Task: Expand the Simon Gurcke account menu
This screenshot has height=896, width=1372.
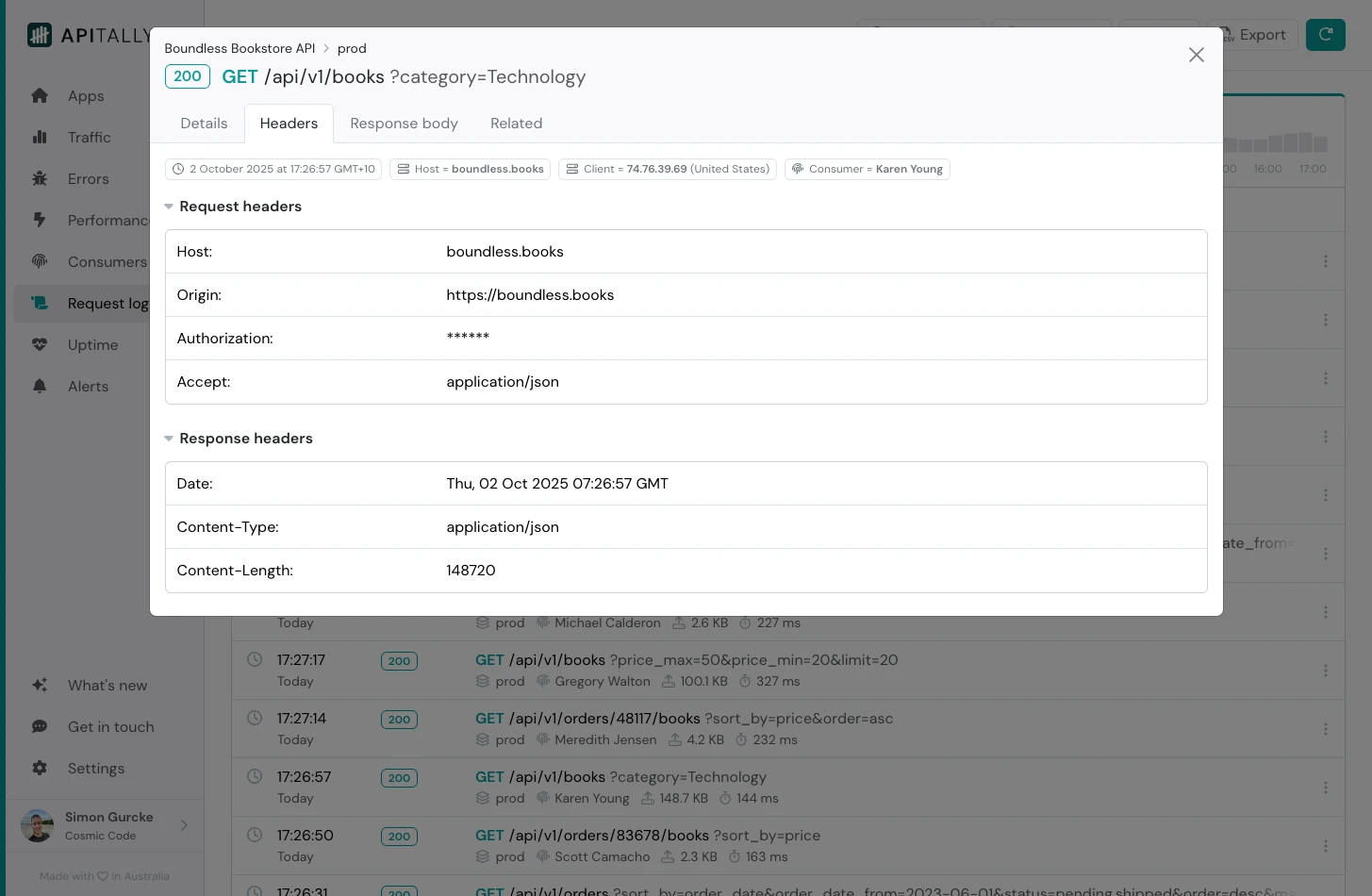Action: coord(184,825)
